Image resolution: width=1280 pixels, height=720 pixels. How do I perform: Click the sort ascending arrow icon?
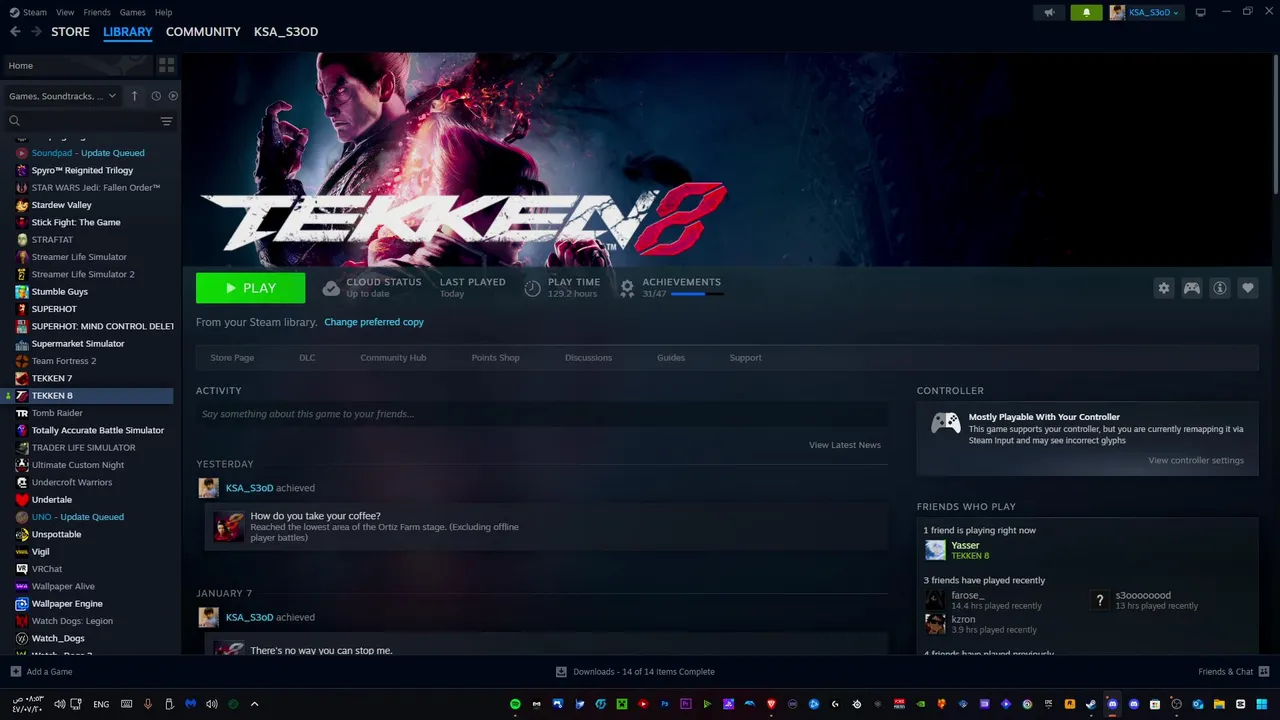pos(135,96)
